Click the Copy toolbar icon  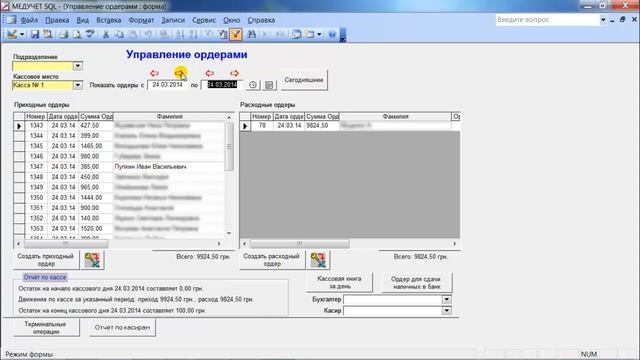[119, 35]
